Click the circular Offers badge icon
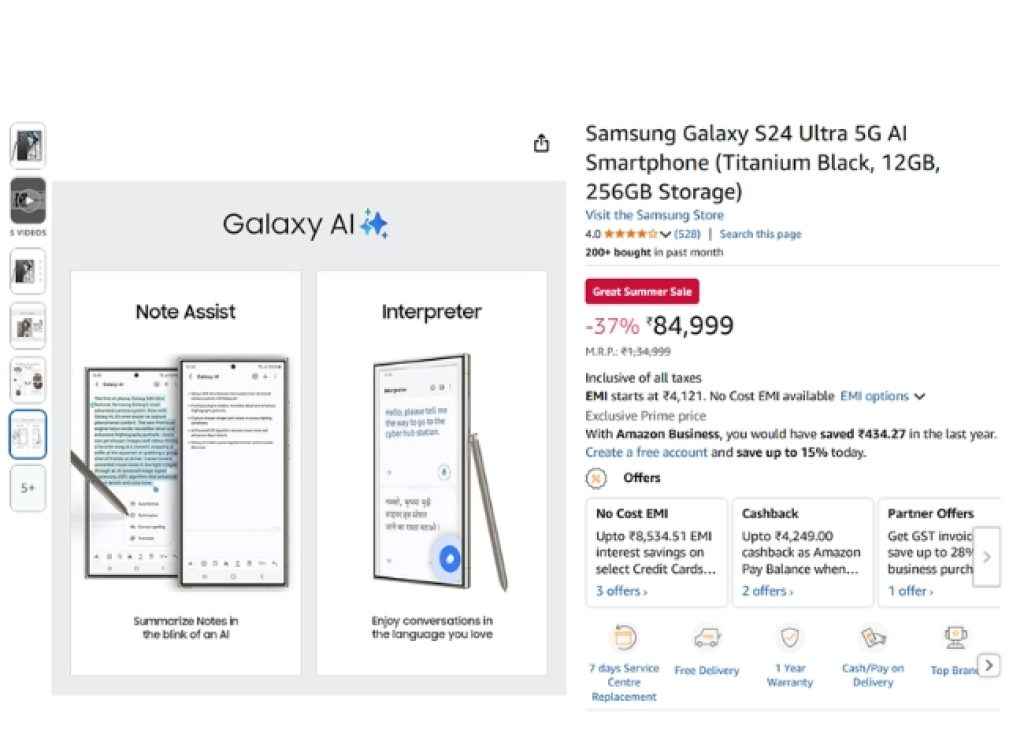 tap(596, 478)
